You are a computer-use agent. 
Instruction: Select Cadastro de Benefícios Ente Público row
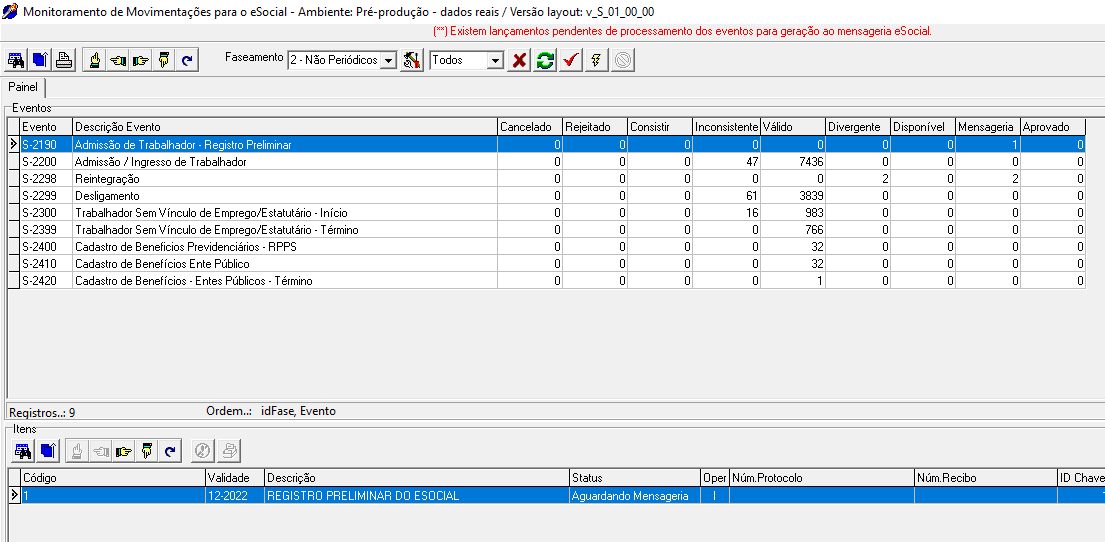coord(546,264)
